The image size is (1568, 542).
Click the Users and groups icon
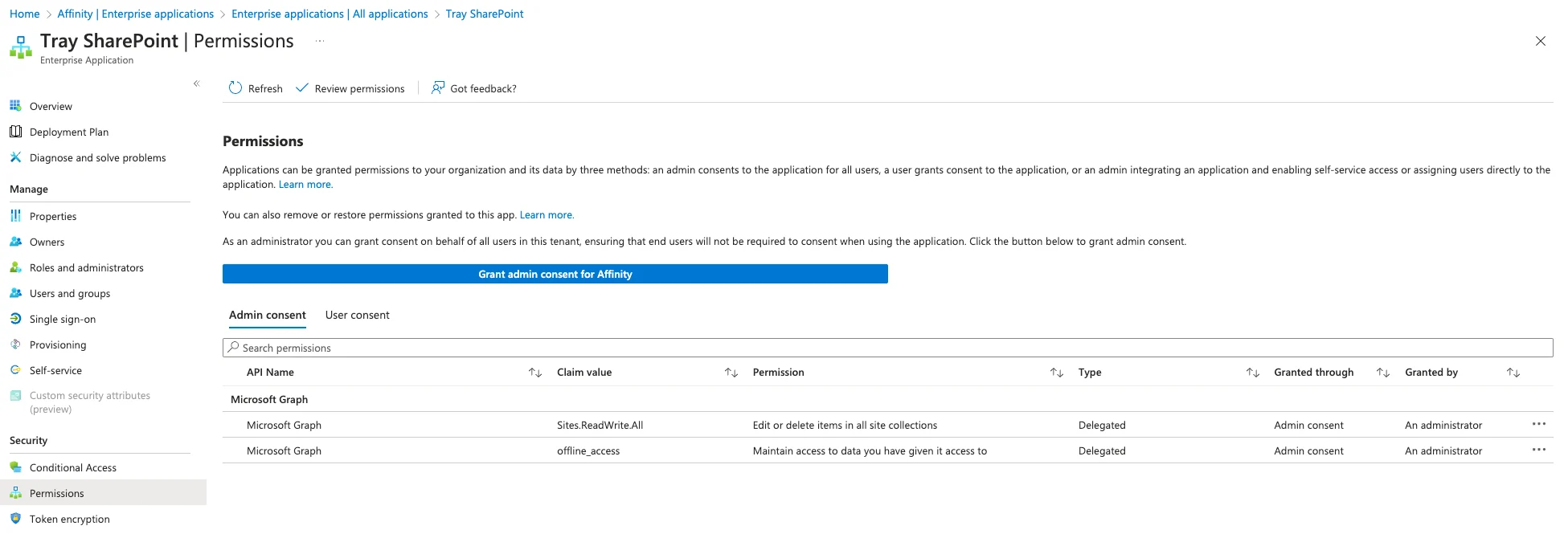[15, 293]
